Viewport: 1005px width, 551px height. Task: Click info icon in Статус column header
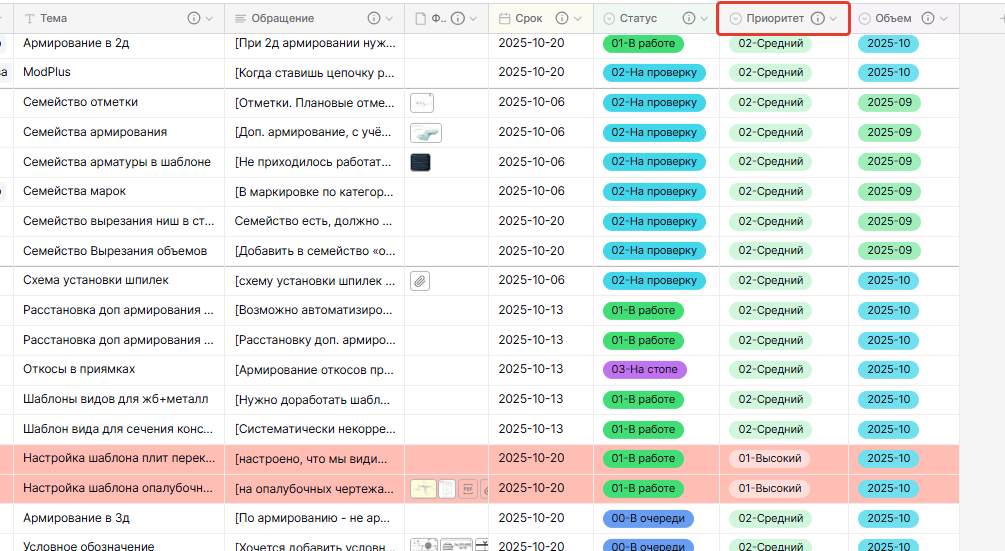(688, 18)
